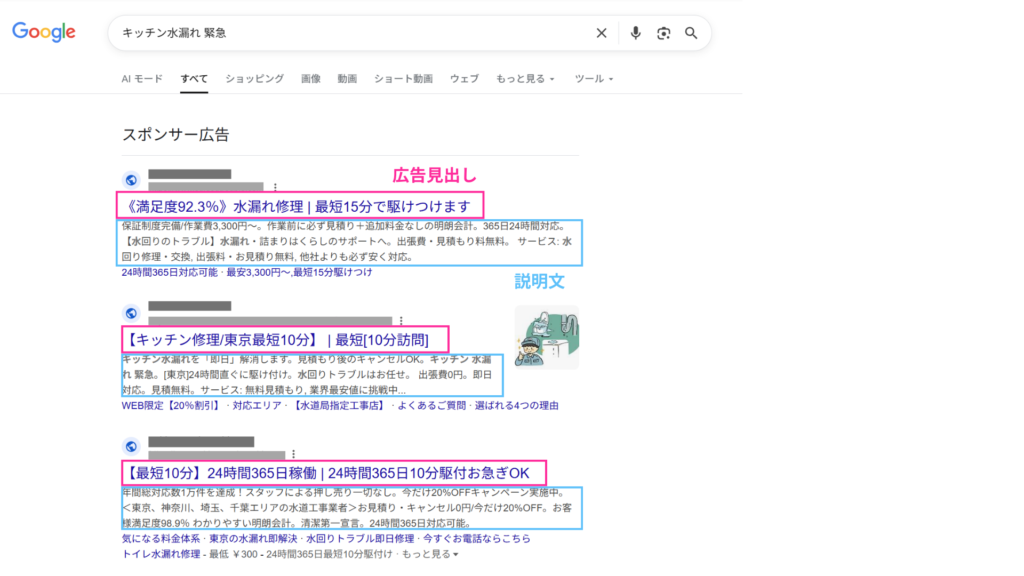
Task: Expand the もっと見る dropdown in the tab bar
Action: coord(525,78)
